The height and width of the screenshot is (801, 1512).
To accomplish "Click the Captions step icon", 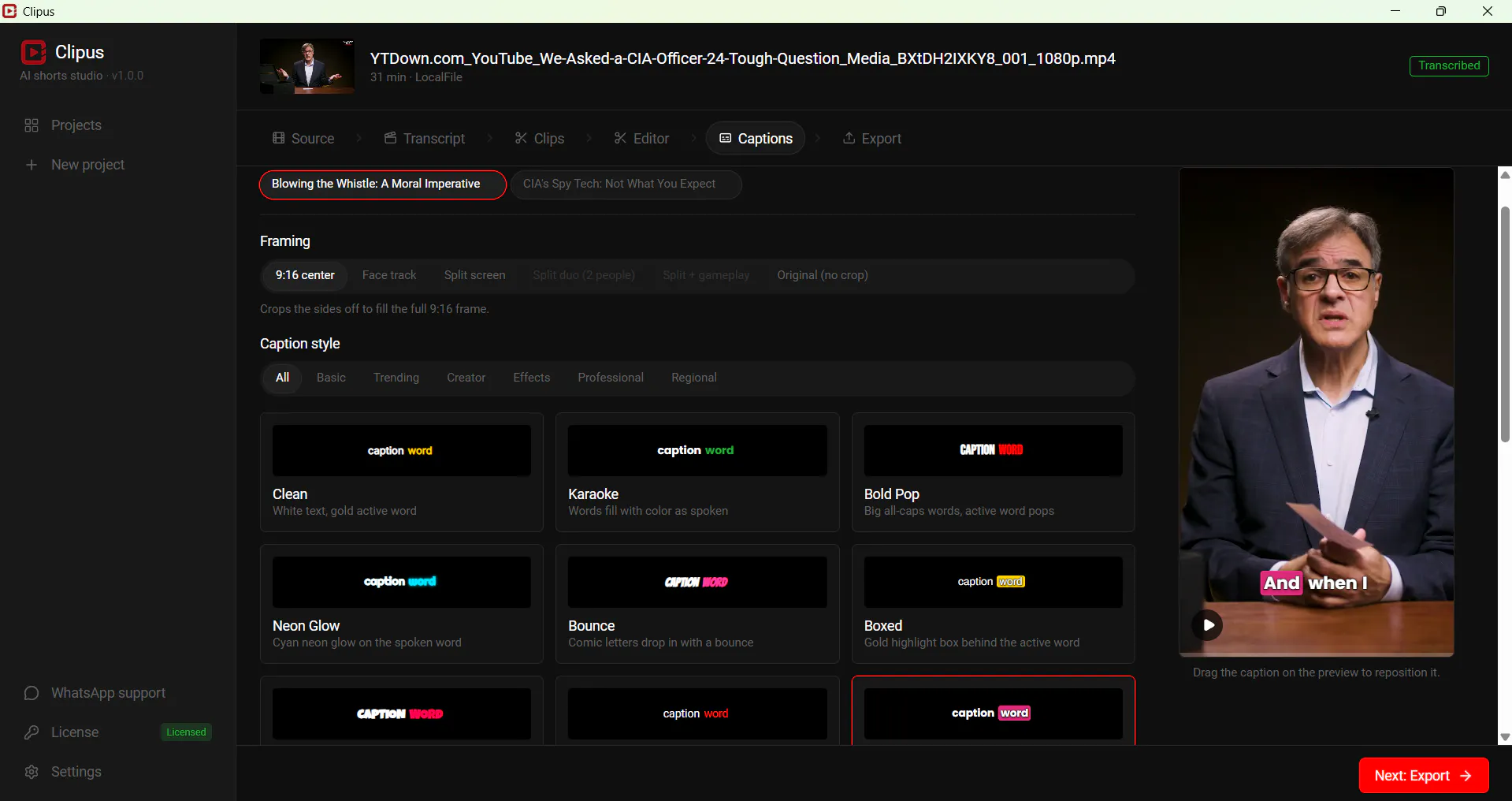I will (725, 138).
